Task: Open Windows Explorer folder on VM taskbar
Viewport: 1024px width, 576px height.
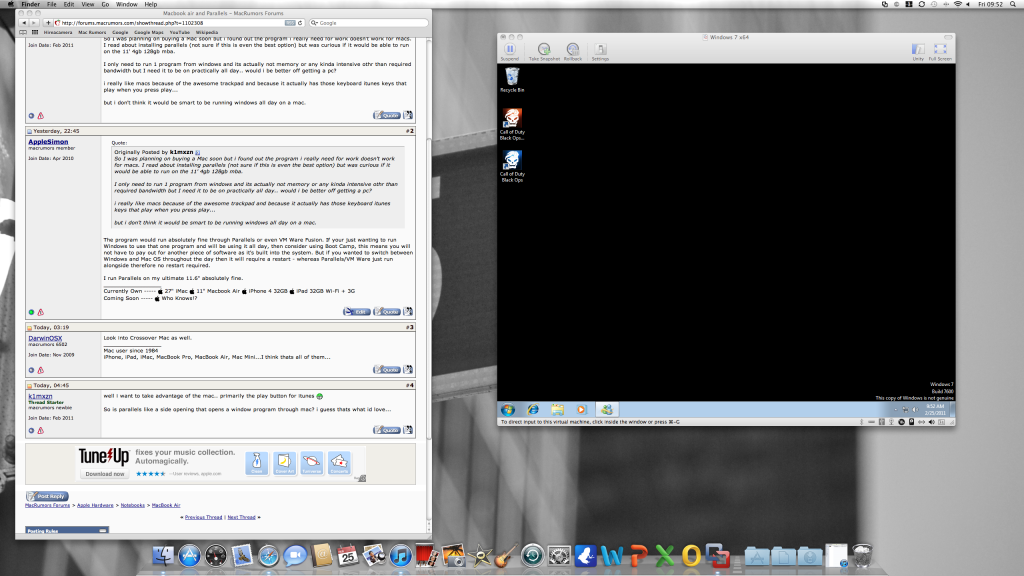Action: pyautogui.click(x=557, y=409)
